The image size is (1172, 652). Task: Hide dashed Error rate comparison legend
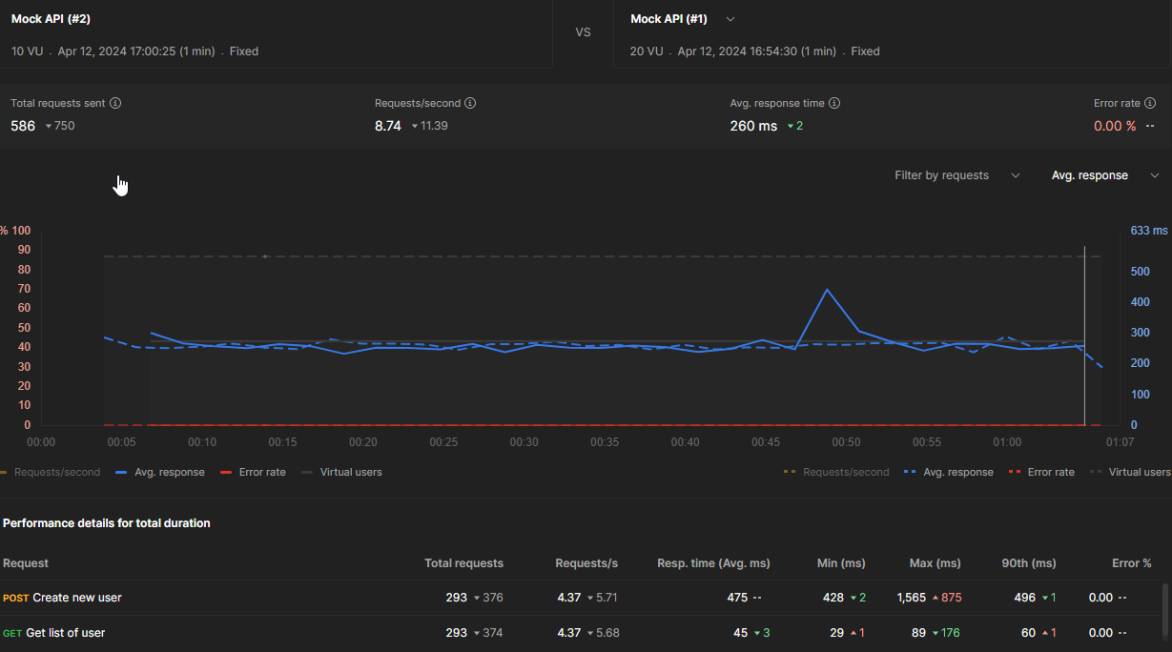pyautogui.click(x=1041, y=472)
